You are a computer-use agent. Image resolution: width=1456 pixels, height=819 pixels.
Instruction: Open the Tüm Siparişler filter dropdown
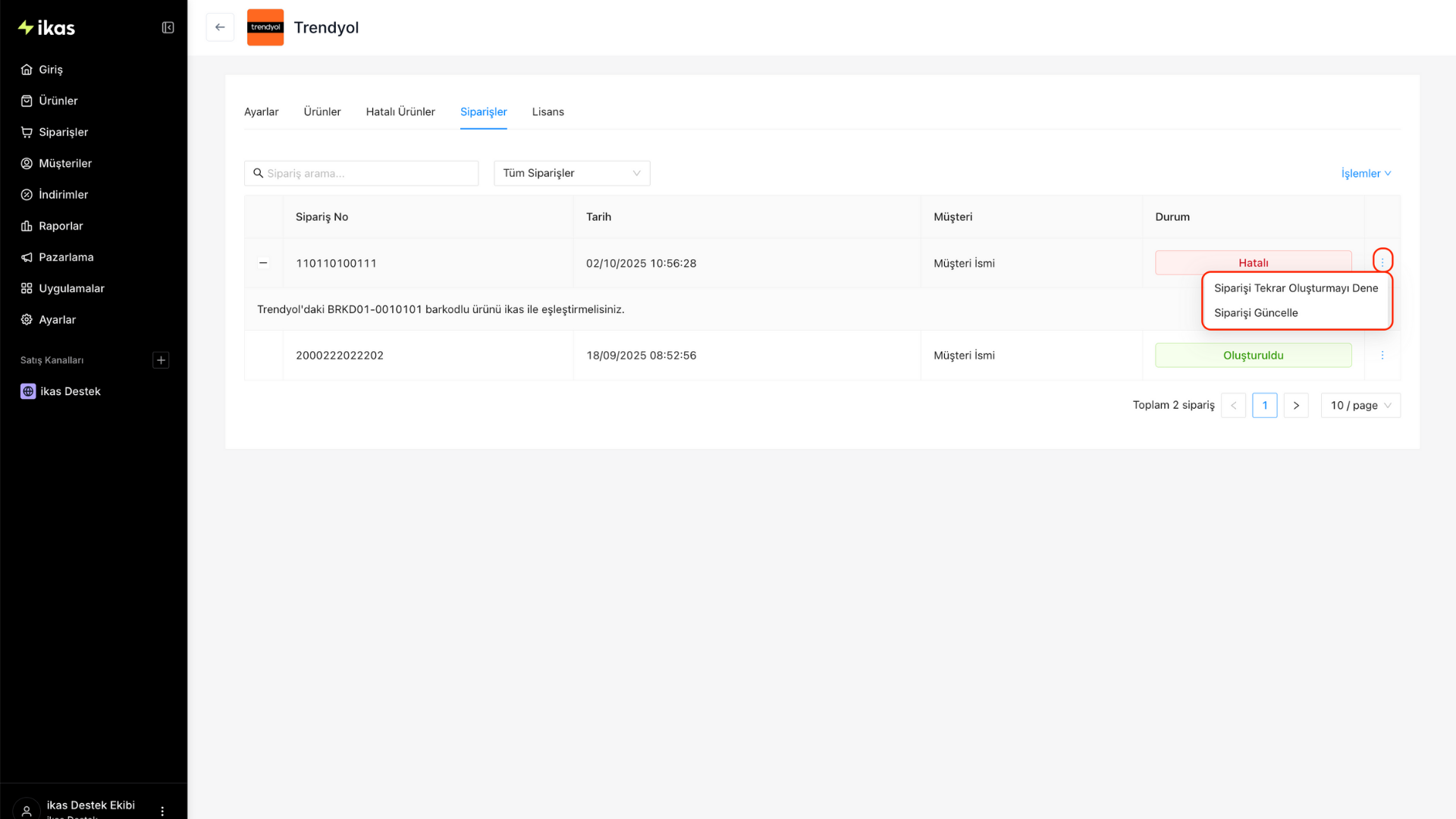click(x=572, y=174)
